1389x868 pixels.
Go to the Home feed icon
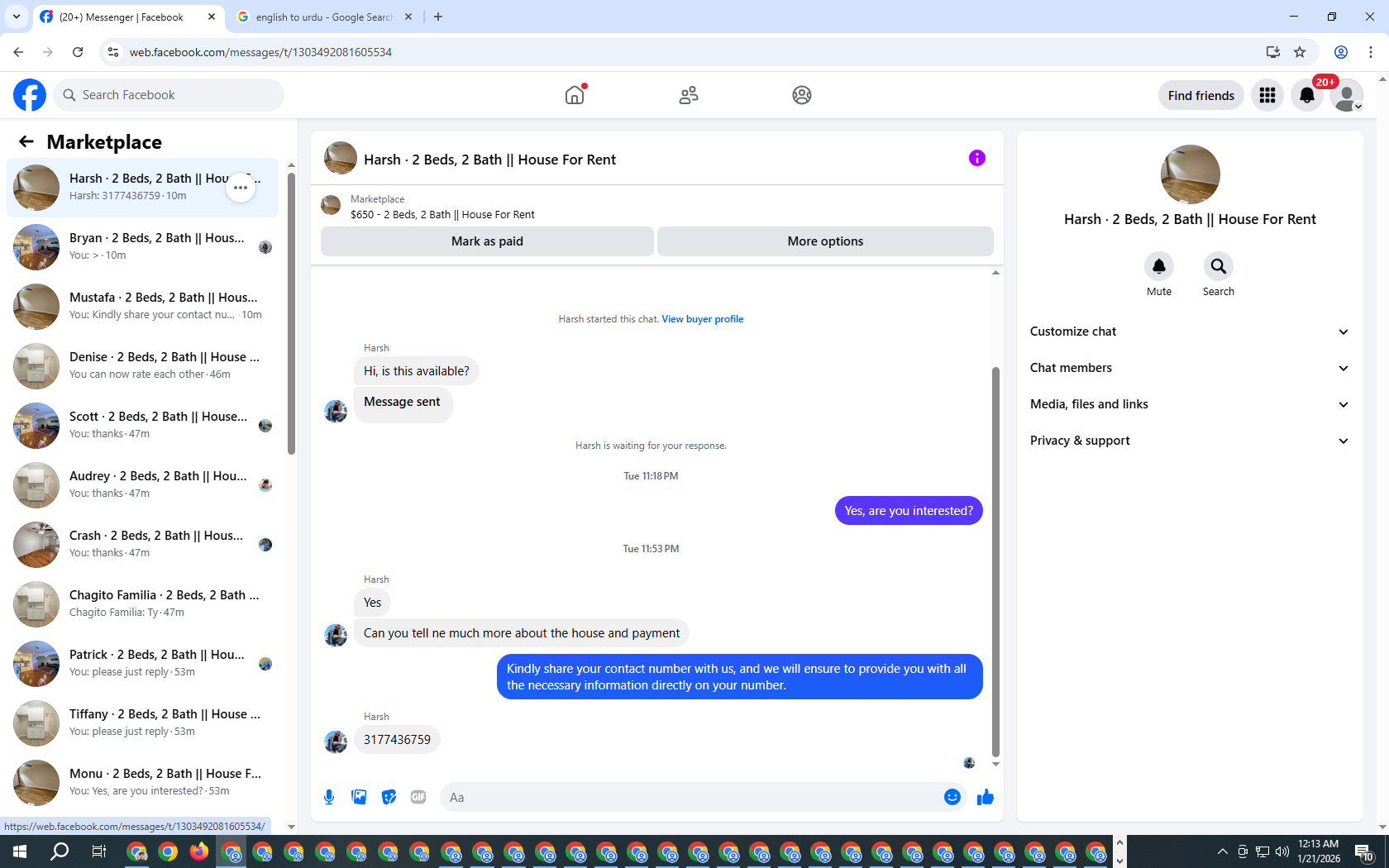coord(575,95)
